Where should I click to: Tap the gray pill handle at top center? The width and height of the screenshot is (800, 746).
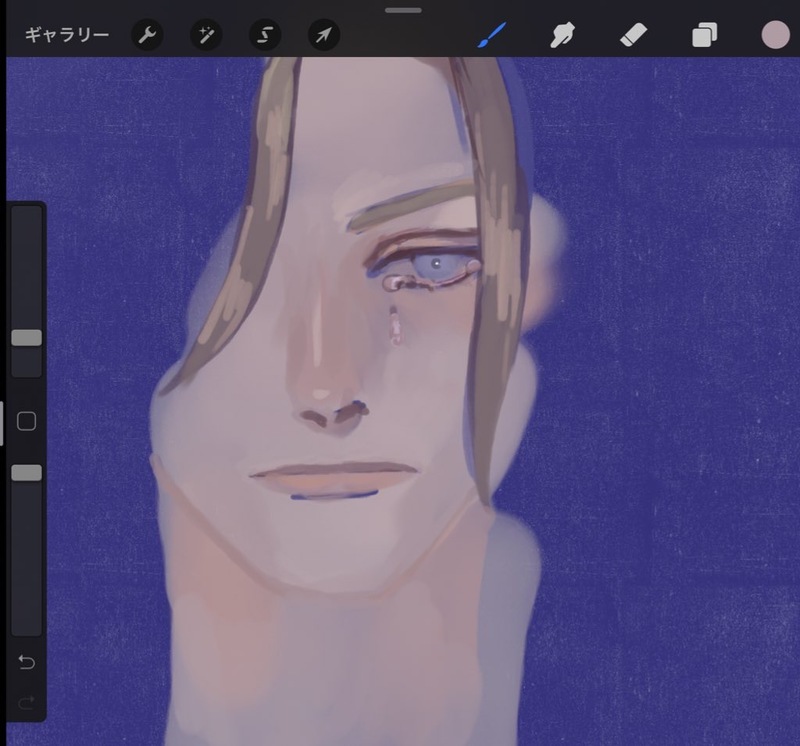pos(403,10)
